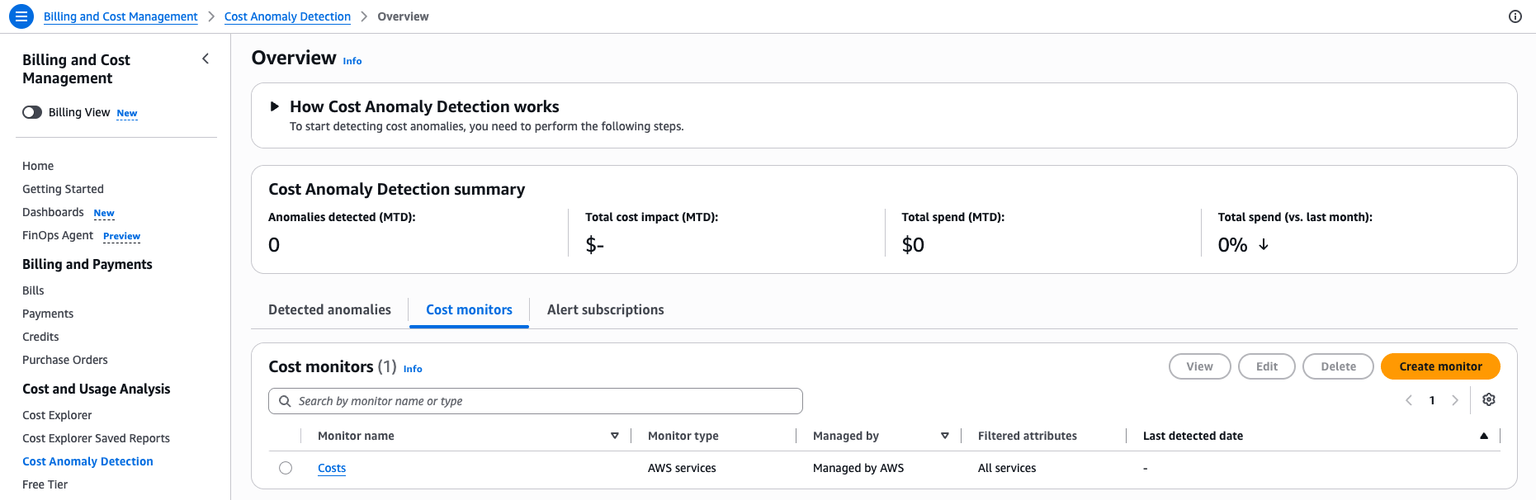The height and width of the screenshot is (500, 1536).
Task: Click page number 1 in pagination
Action: [1432, 400]
